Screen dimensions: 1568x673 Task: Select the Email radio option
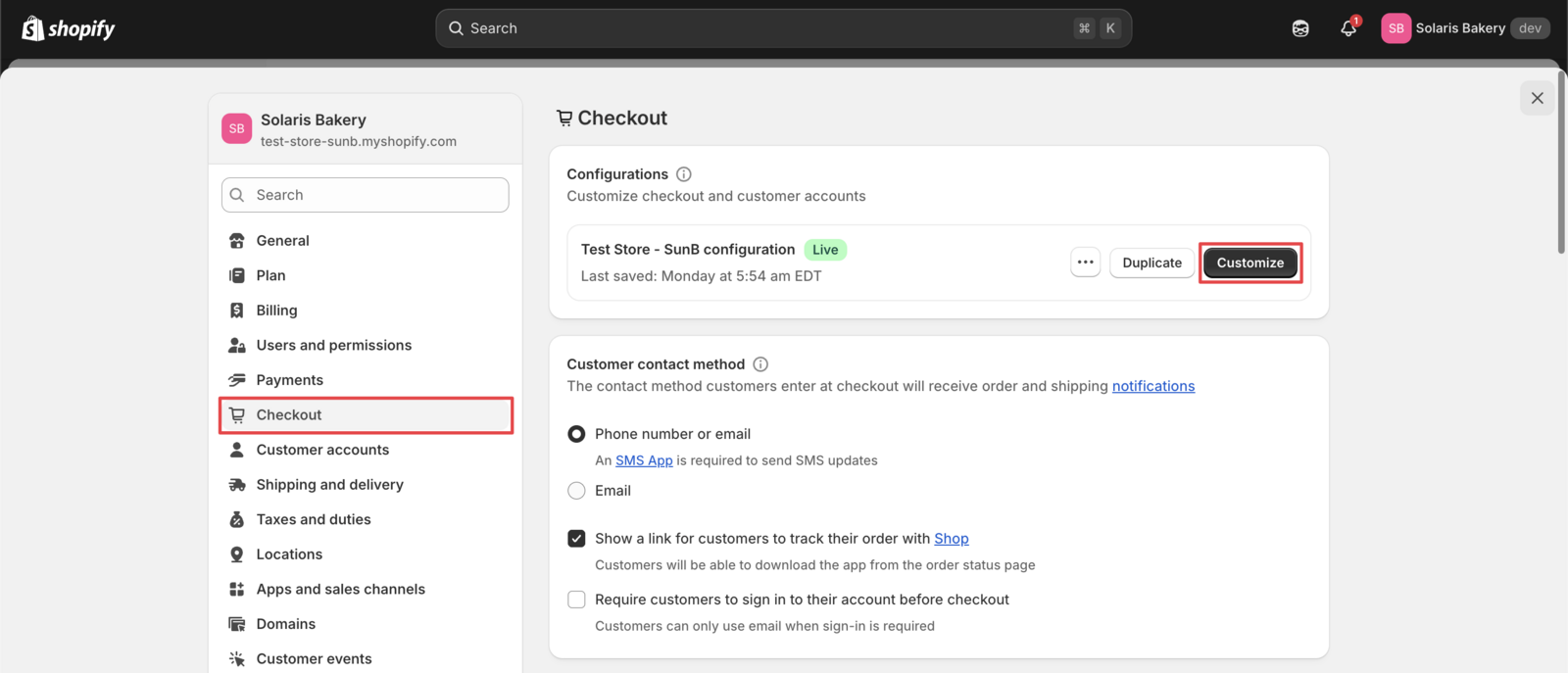[576, 491]
